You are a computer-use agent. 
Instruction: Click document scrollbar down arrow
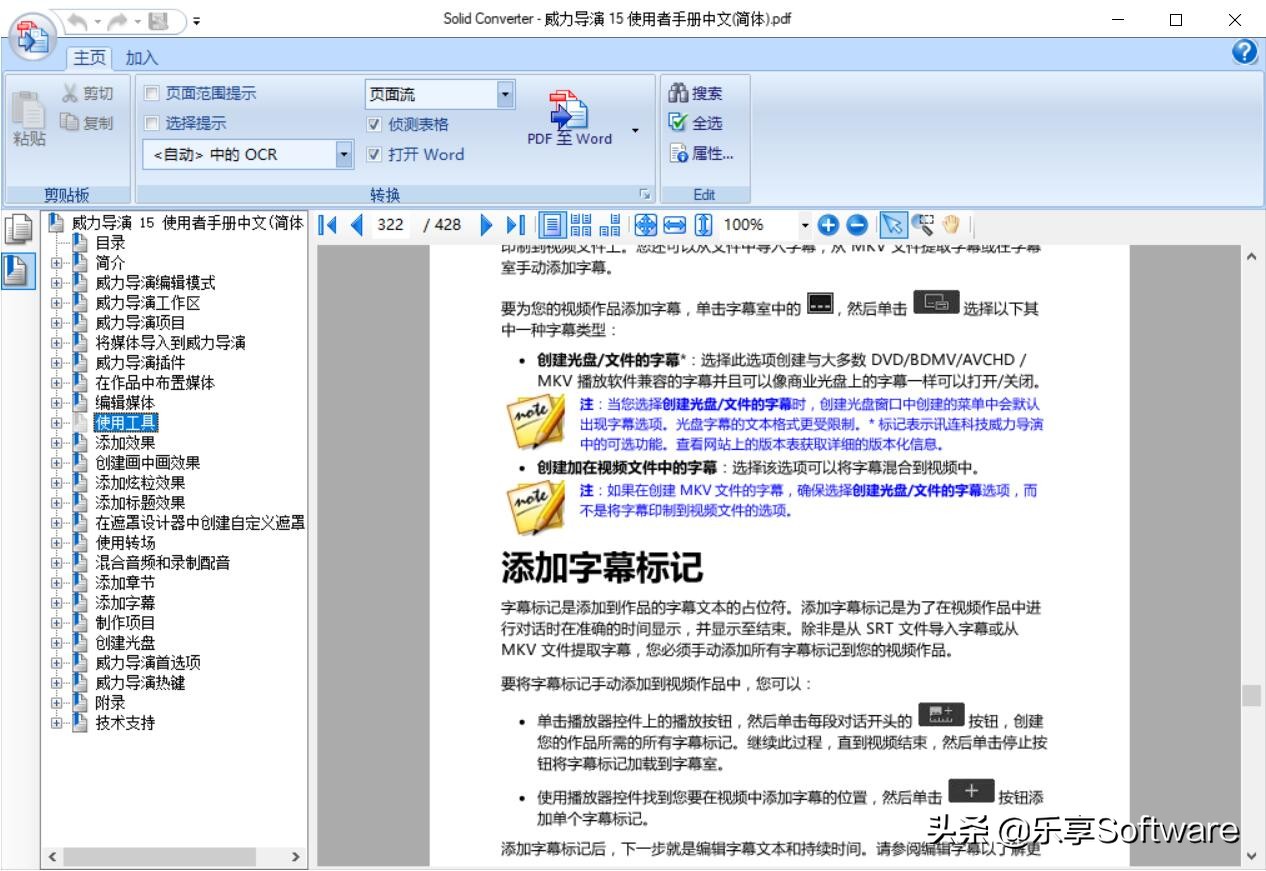(x=1251, y=856)
